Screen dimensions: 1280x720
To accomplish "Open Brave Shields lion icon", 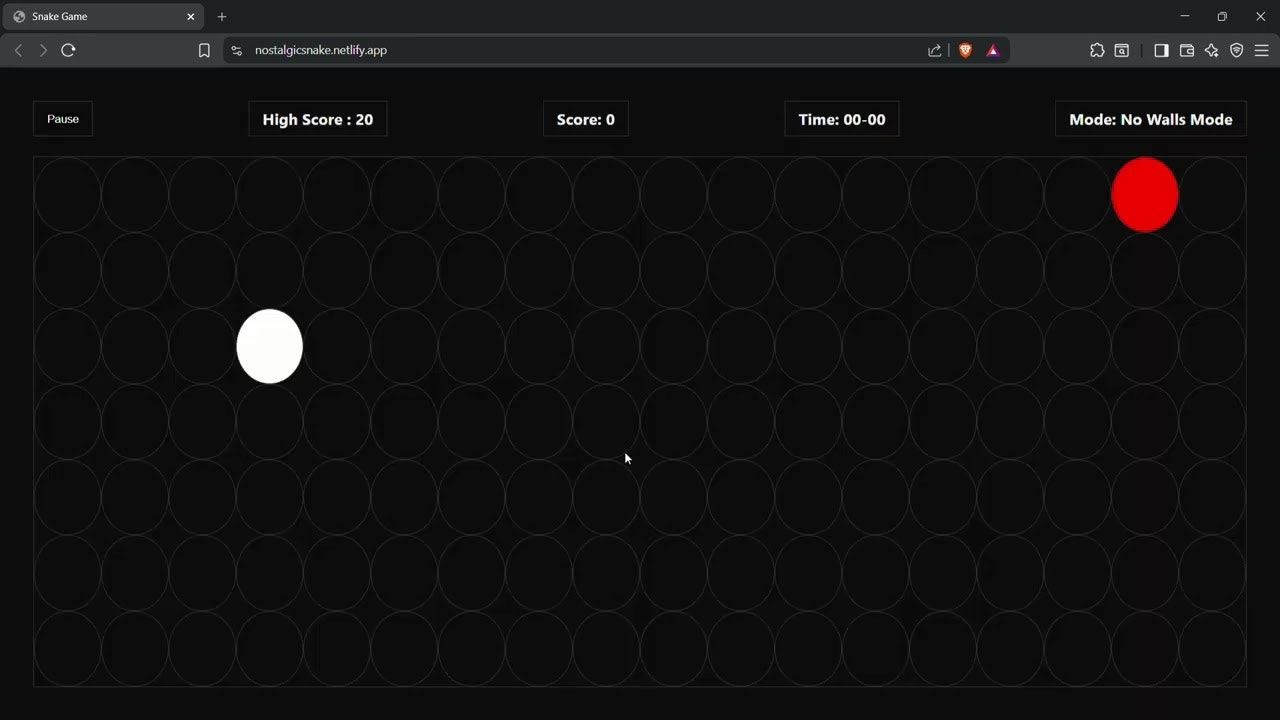I will (965, 50).
